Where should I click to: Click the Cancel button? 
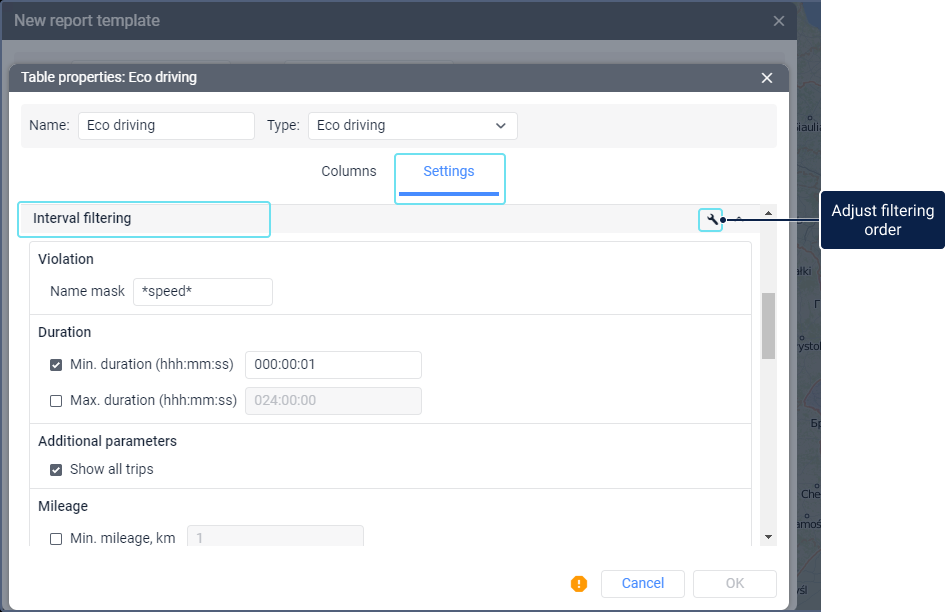pos(643,584)
